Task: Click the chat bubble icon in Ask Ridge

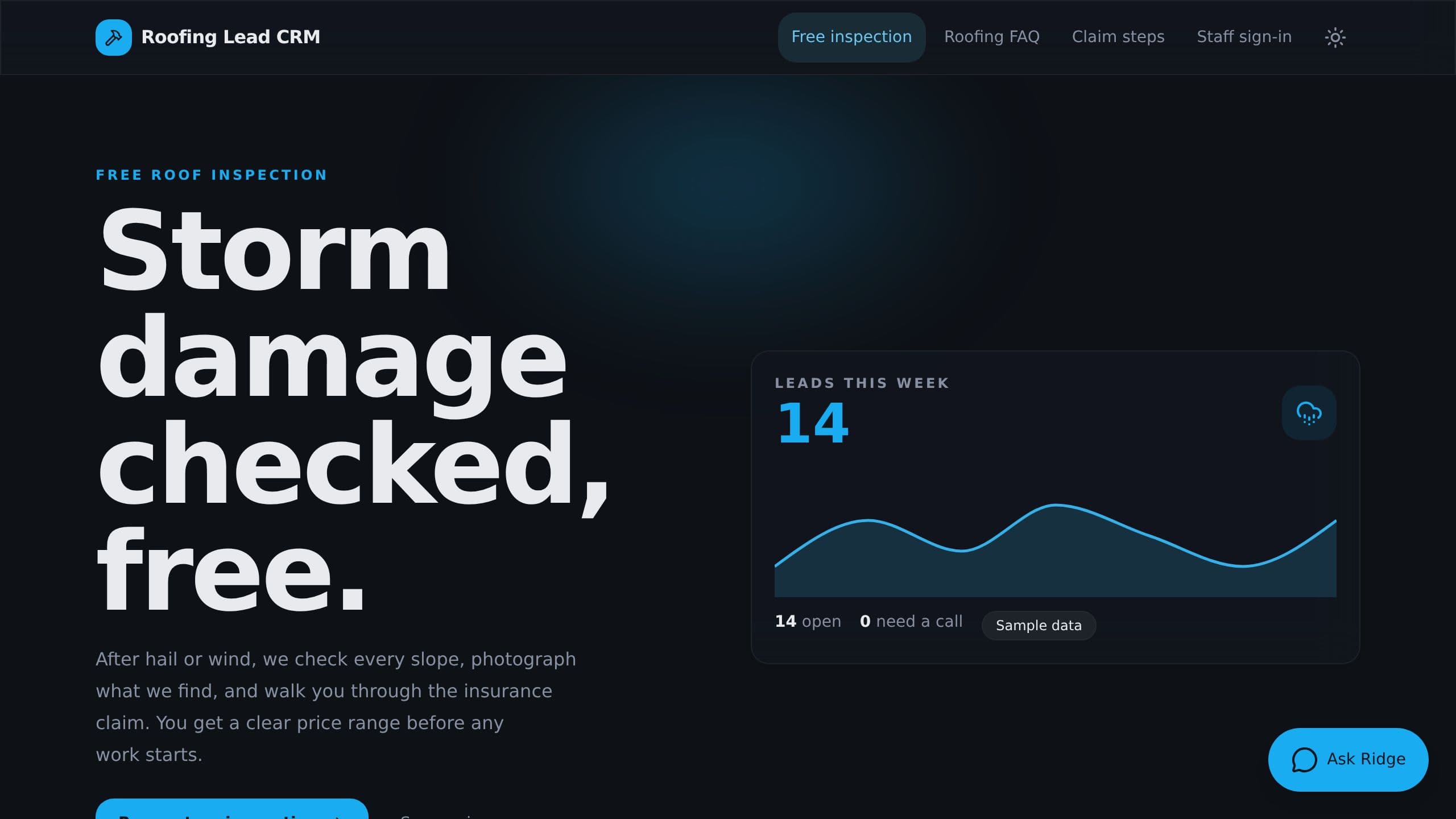Action: 1304,759
